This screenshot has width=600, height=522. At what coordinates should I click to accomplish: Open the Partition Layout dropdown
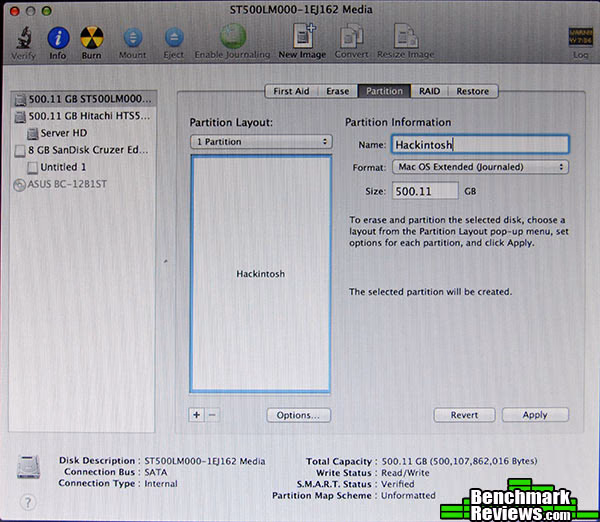coord(261,142)
